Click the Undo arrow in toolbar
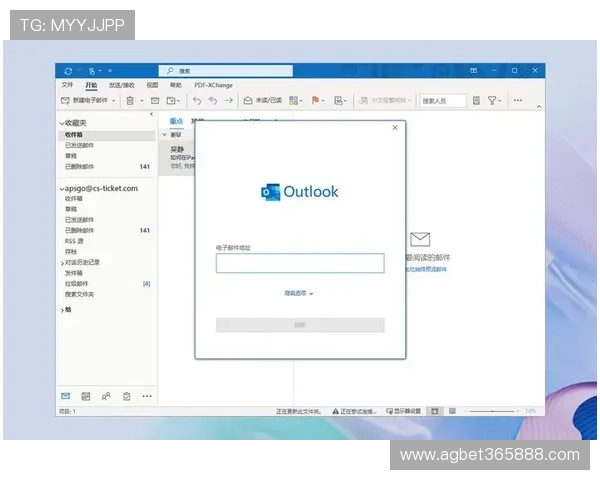Viewport: 600px width, 480px height. [x=197, y=101]
